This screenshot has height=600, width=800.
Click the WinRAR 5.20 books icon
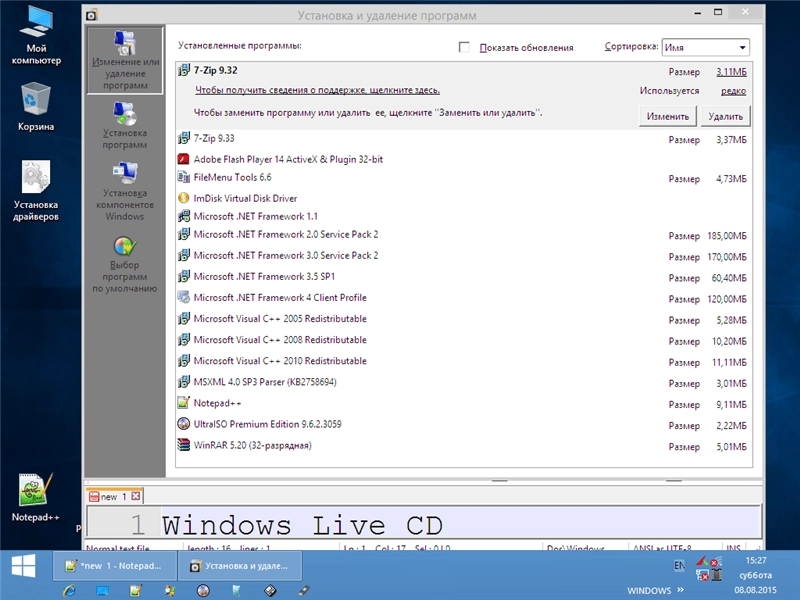click(x=184, y=445)
